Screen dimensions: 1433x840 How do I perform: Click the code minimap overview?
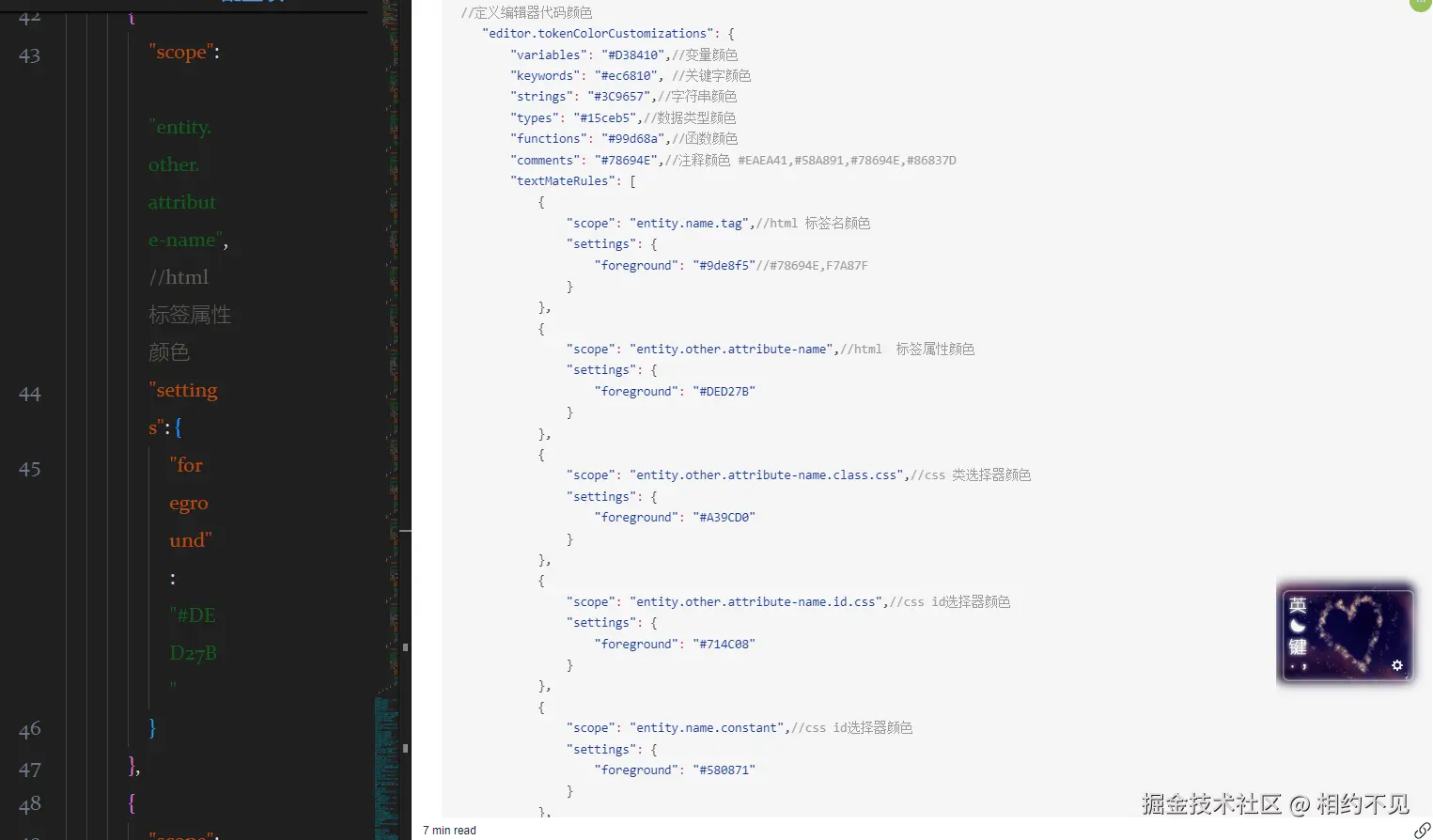[386, 376]
